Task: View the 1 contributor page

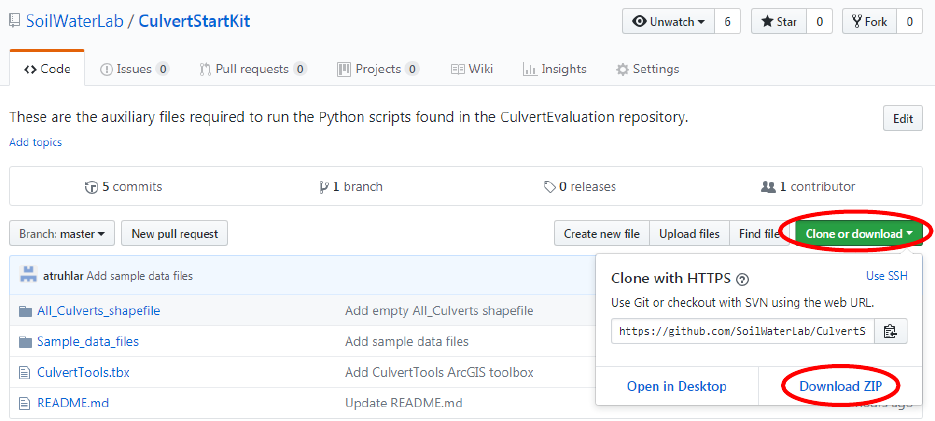Action: click(808, 187)
